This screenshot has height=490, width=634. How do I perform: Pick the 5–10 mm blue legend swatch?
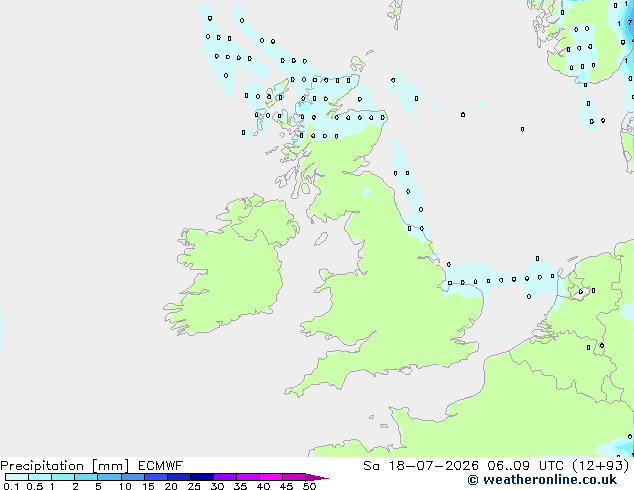coord(110,477)
